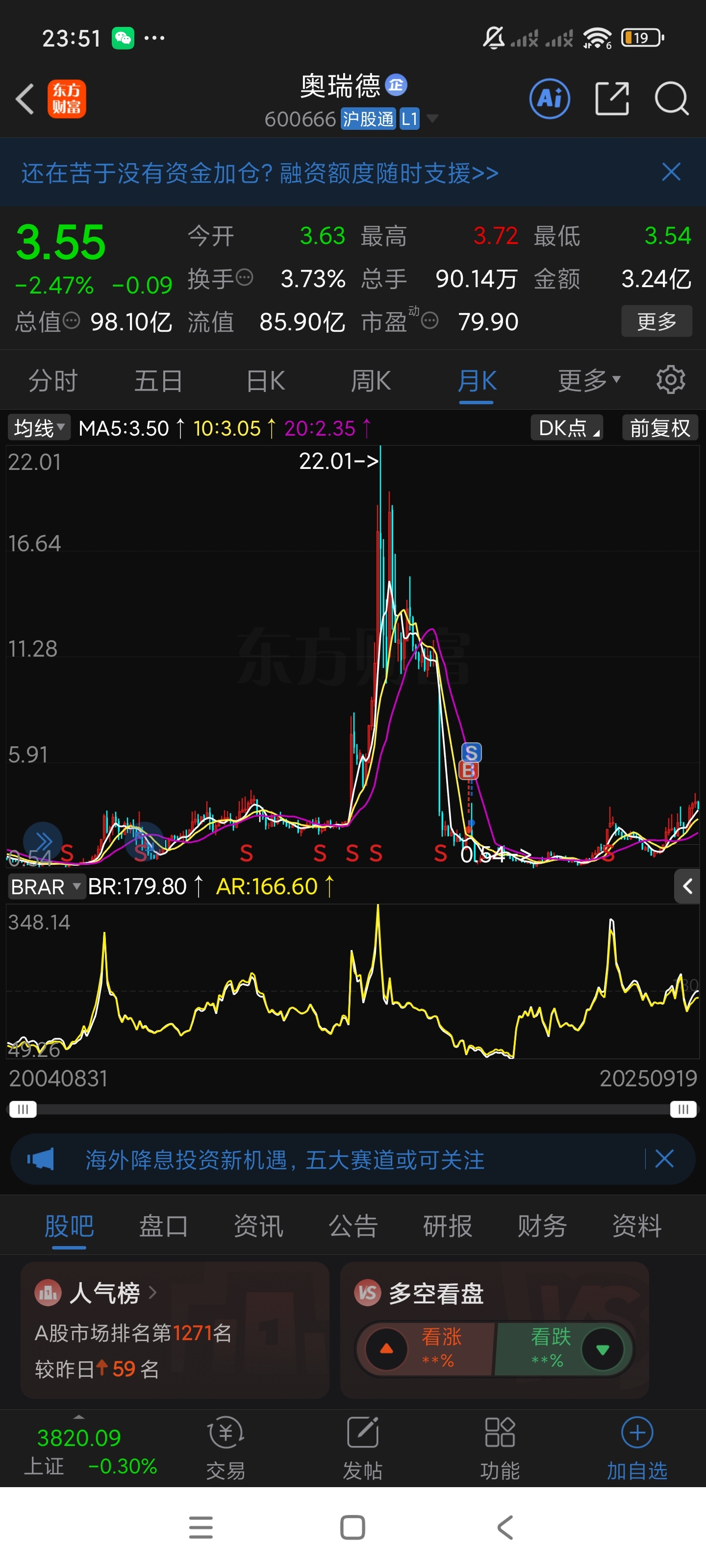Tap info icon beside 换手

[244, 277]
